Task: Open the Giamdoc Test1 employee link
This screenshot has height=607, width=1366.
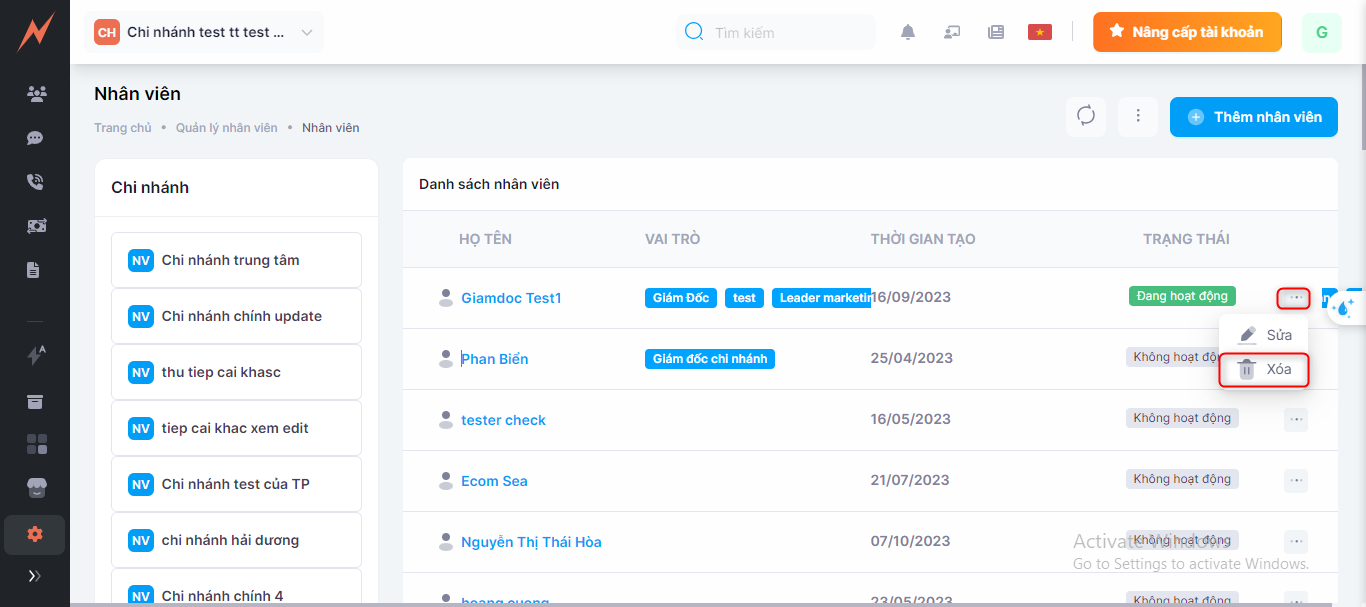Action: coord(511,298)
